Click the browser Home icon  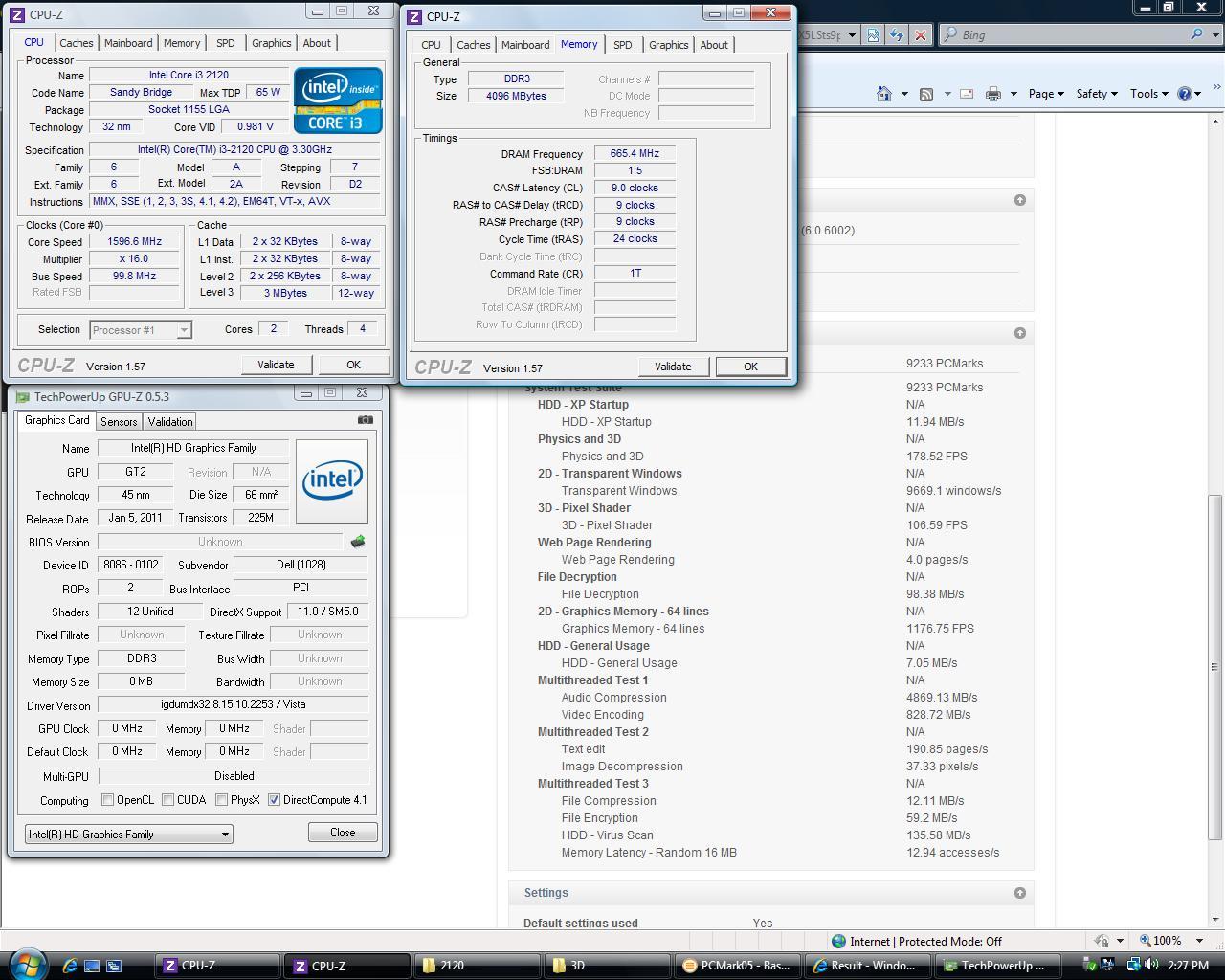(885, 94)
